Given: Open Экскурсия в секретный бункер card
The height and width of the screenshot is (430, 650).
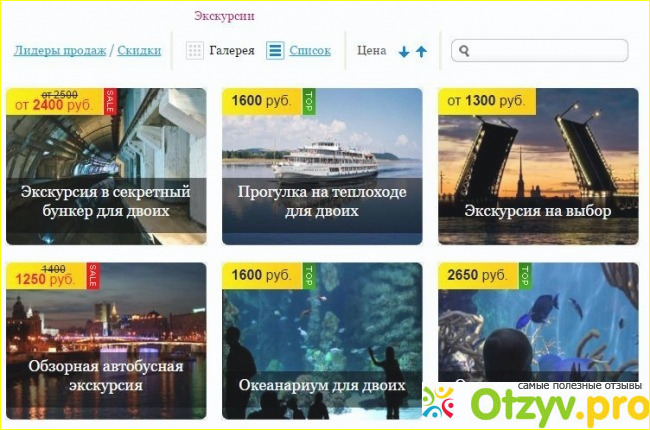Looking at the screenshot, I should point(106,166).
